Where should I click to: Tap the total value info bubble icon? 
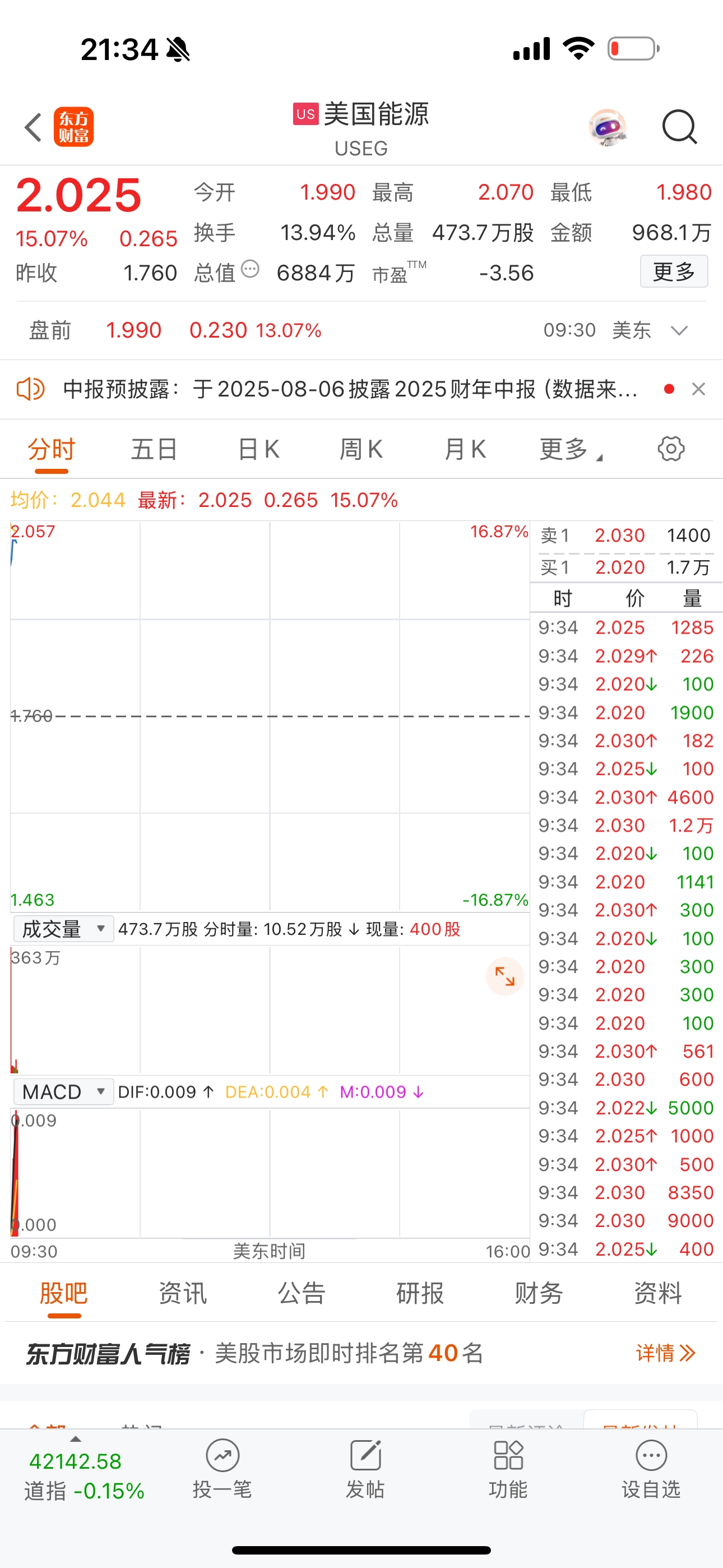pos(250,269)
